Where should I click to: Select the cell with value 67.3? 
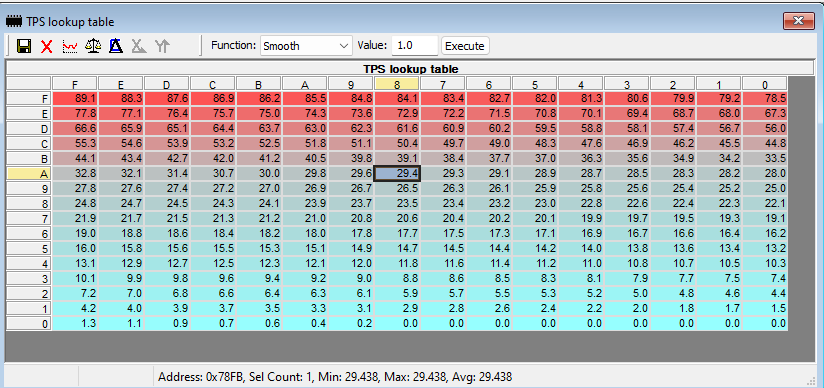pyautogui.click(x=765, y=113)
